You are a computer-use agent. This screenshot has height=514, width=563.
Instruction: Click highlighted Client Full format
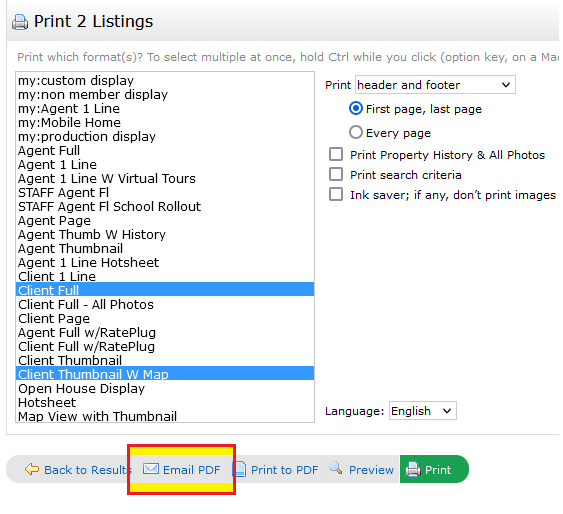coord(165,290)
